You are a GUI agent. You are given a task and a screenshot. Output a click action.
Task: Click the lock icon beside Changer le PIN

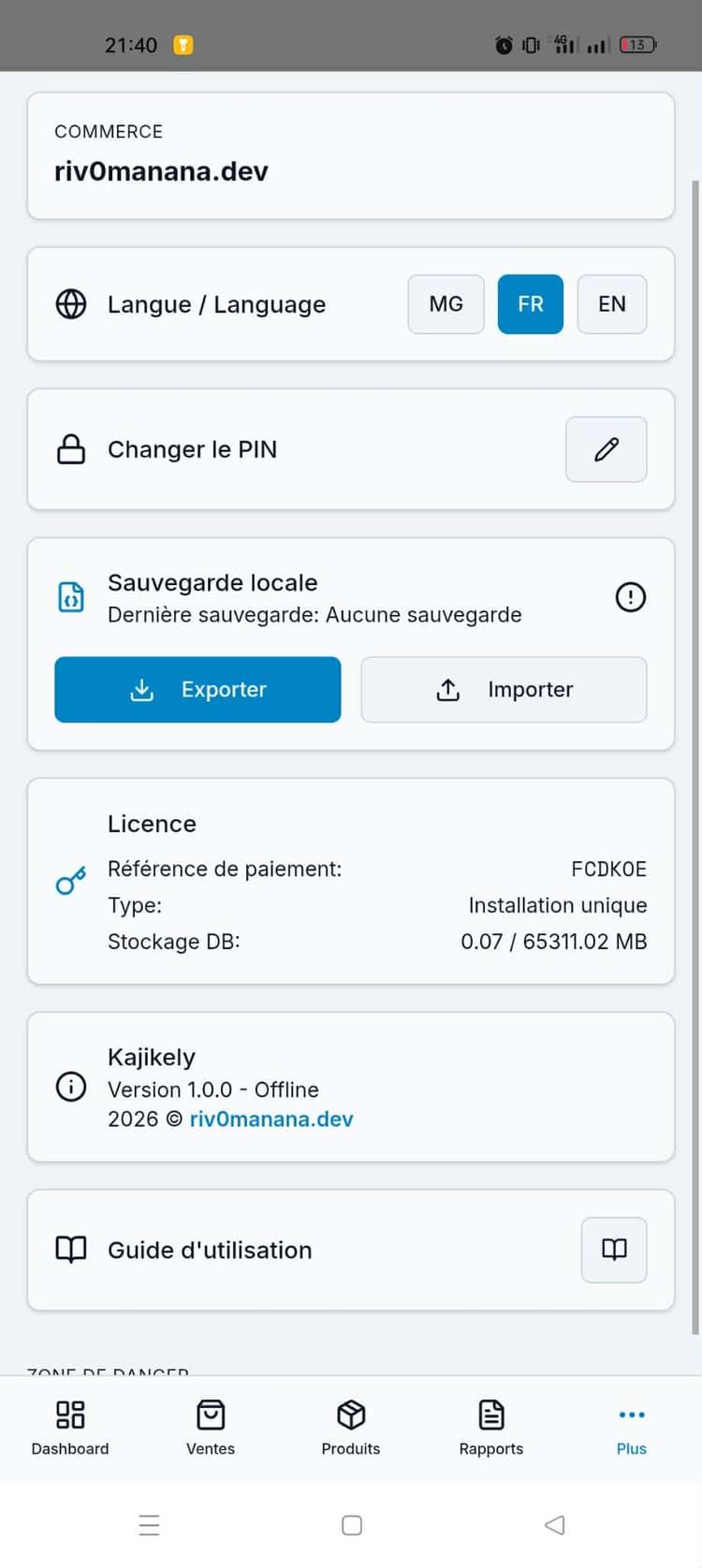(71, 449)
